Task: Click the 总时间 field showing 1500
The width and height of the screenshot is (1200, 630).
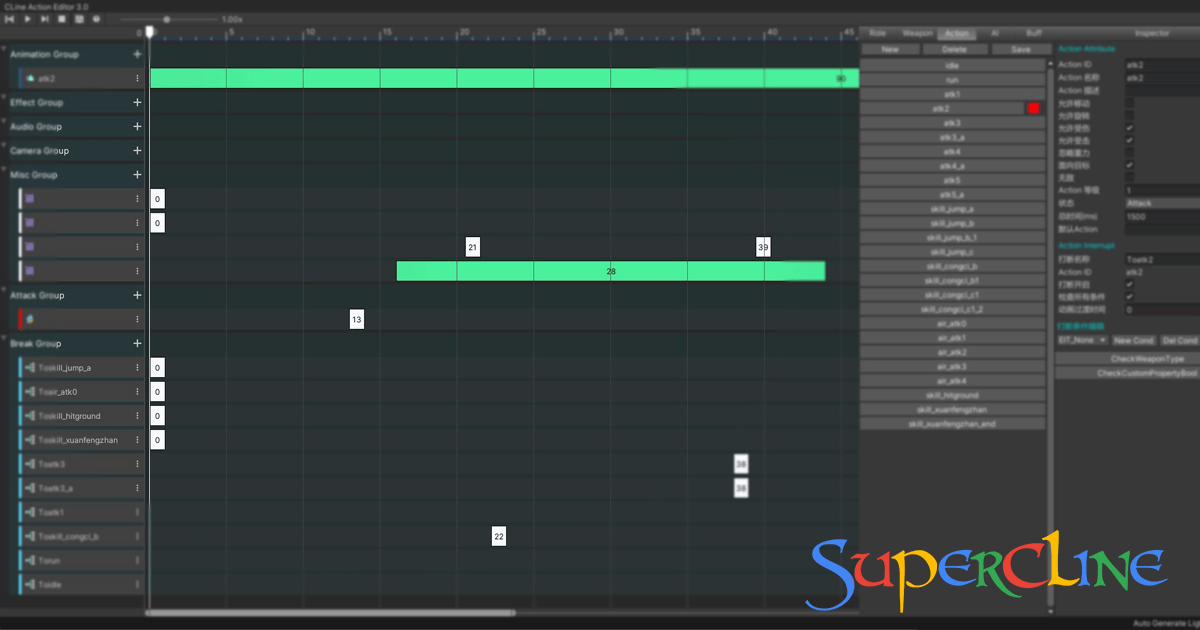Action: [1161, 216]
